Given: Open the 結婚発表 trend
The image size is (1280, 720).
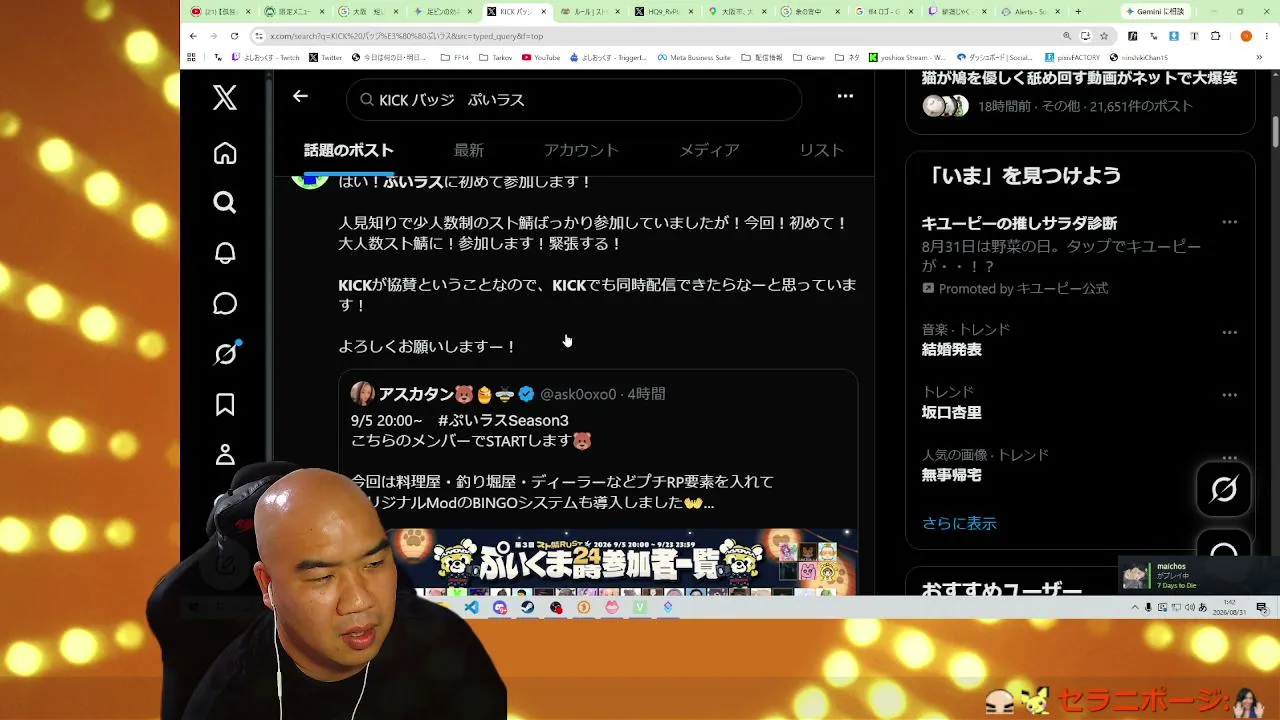Looking at the screenshot, I should [952, 349].
